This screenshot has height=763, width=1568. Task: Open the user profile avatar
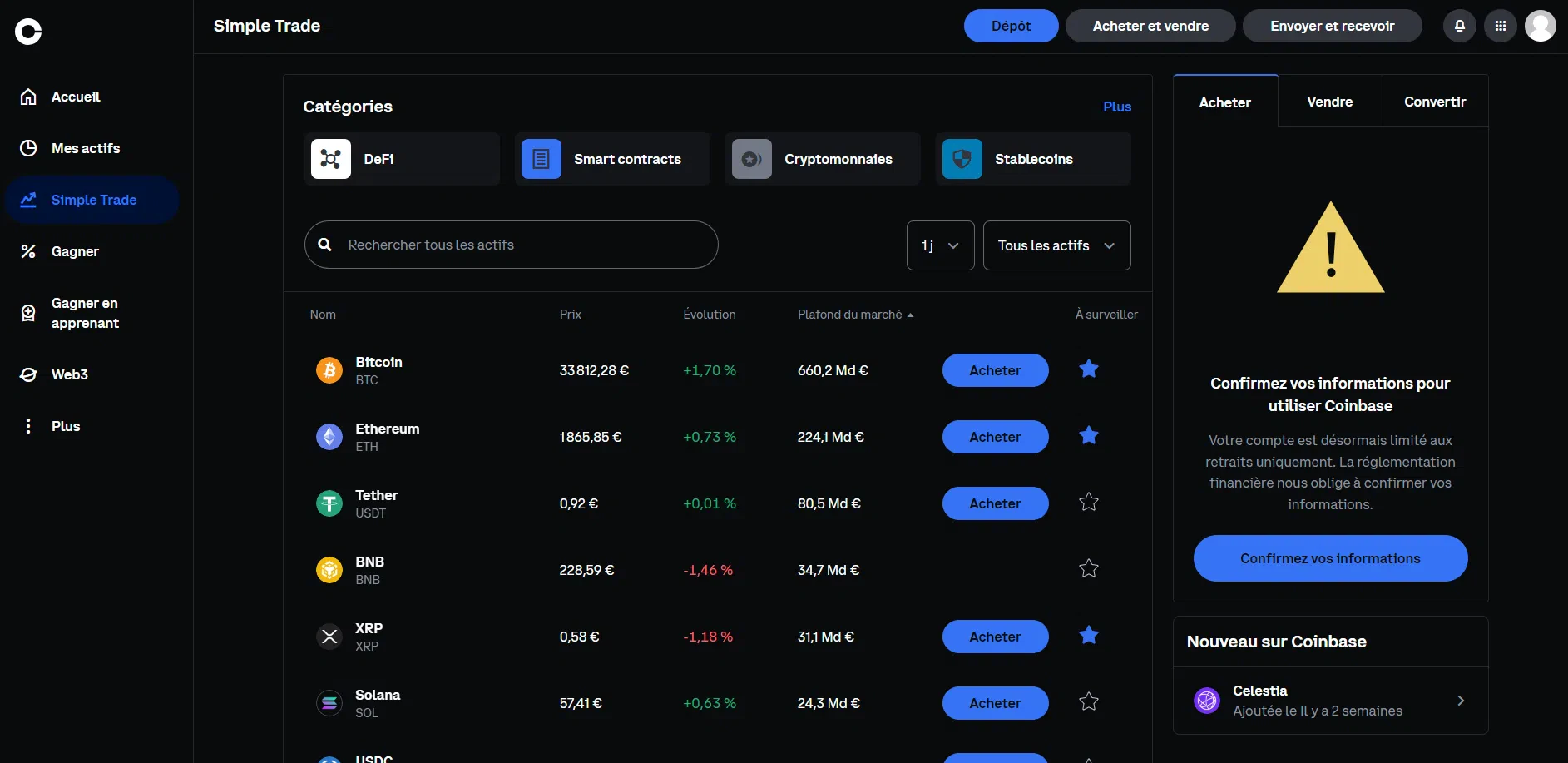[x=1540, y=26]
